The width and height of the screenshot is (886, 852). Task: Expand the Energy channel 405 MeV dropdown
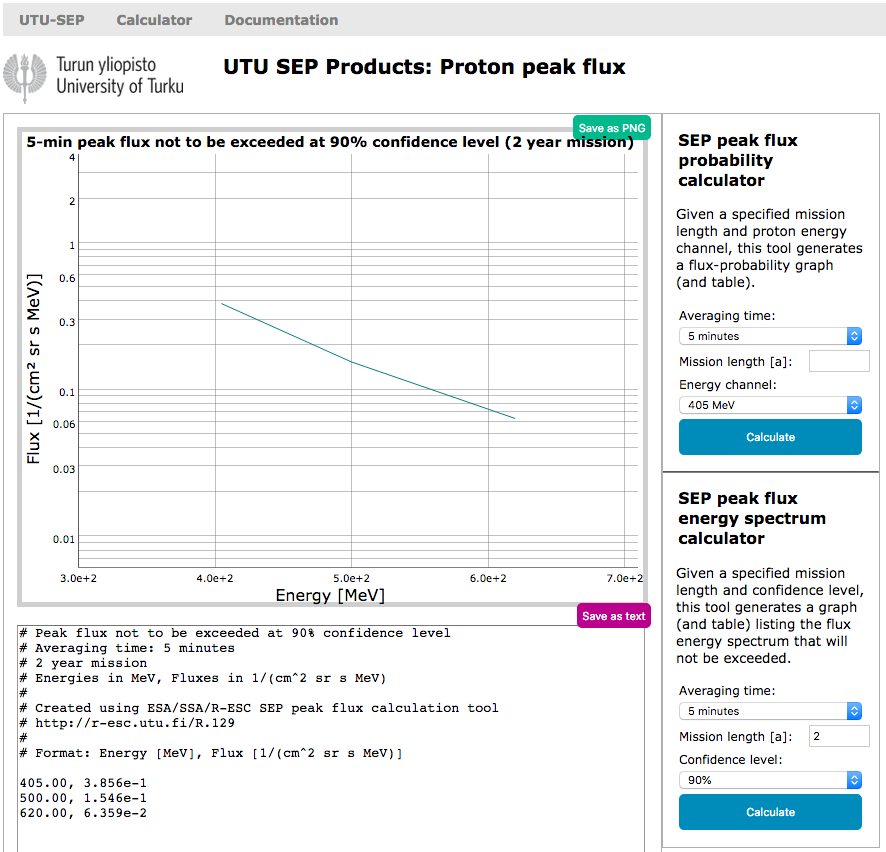tap(769, 405)
